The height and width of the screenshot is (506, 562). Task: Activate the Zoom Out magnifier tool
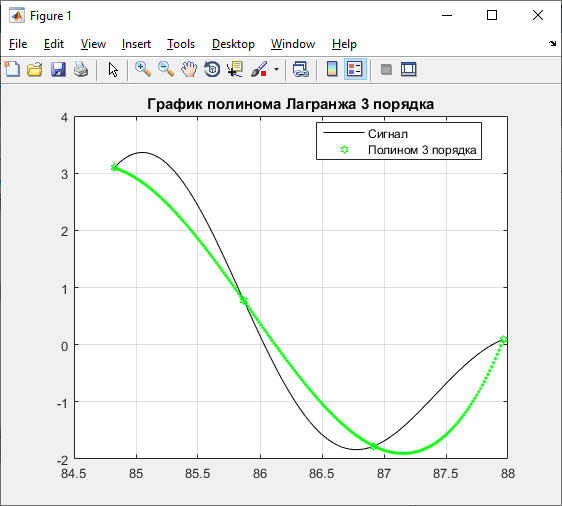point(166,69)
